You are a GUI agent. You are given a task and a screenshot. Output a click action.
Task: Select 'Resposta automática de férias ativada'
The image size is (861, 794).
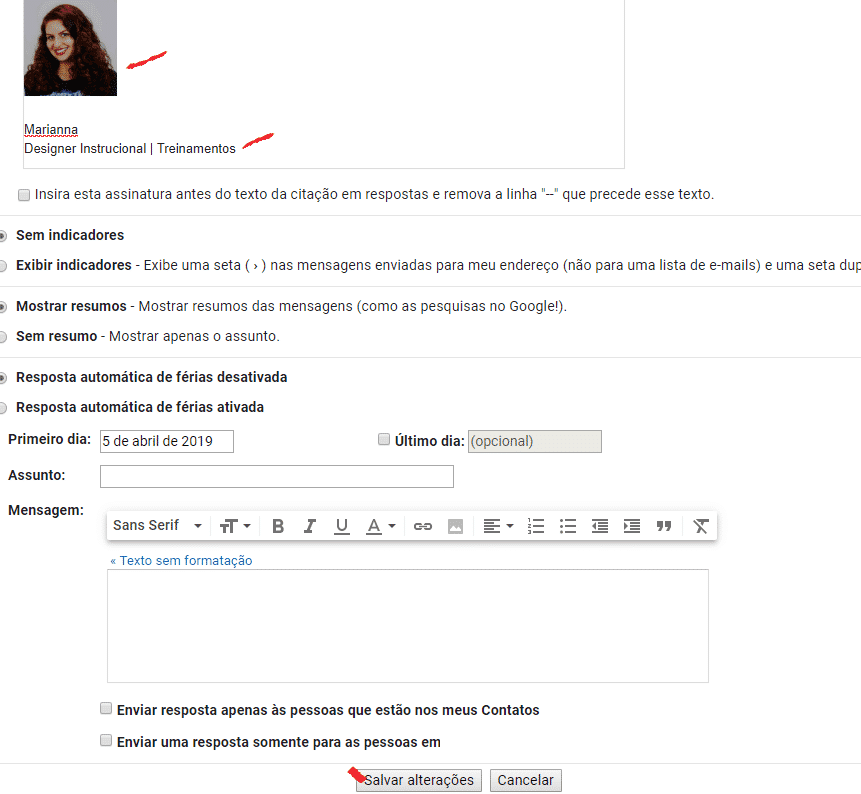pyautogui.click(x=2, y=407)
